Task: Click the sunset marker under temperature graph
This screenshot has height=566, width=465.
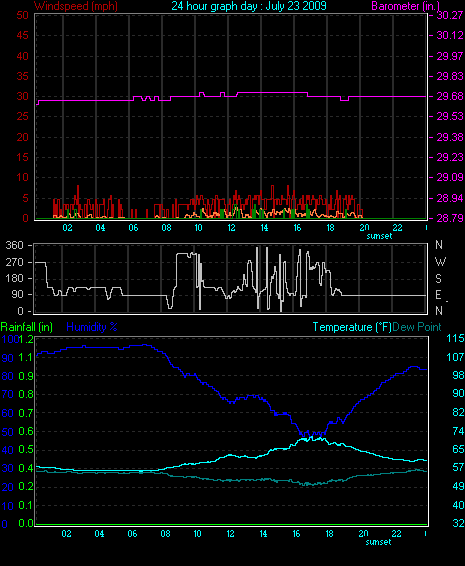Action: point(378,542)
